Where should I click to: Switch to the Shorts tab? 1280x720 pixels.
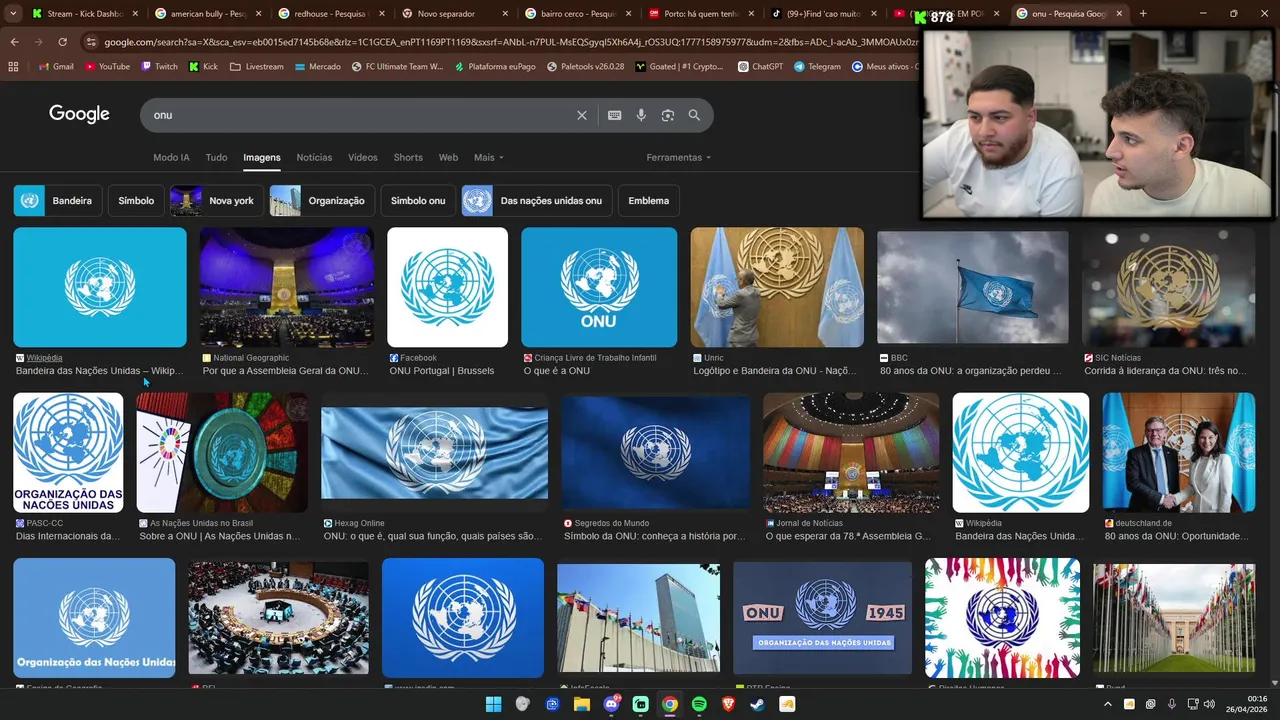[408, 157]
